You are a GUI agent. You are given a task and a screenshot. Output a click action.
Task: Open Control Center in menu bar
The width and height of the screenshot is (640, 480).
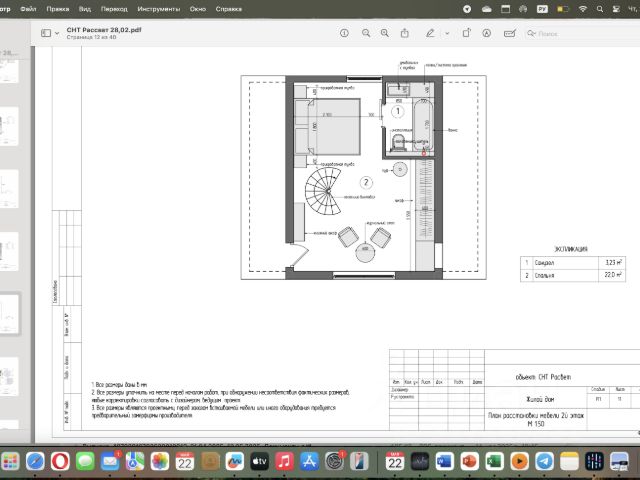pos(616,9)
